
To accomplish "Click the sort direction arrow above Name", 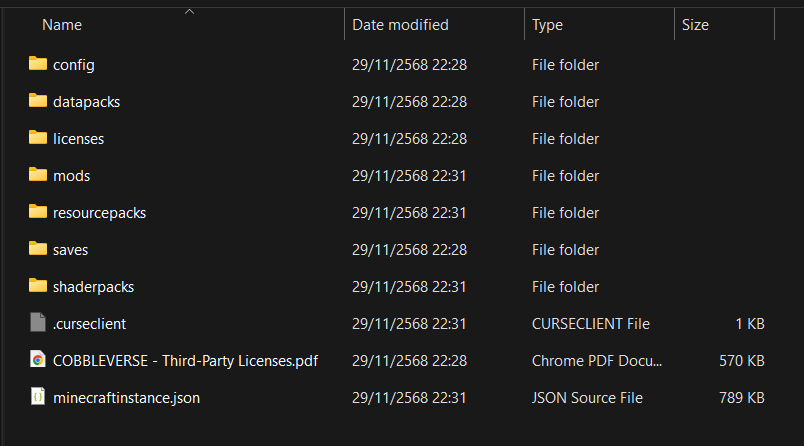I will click(x=189, y=12).
